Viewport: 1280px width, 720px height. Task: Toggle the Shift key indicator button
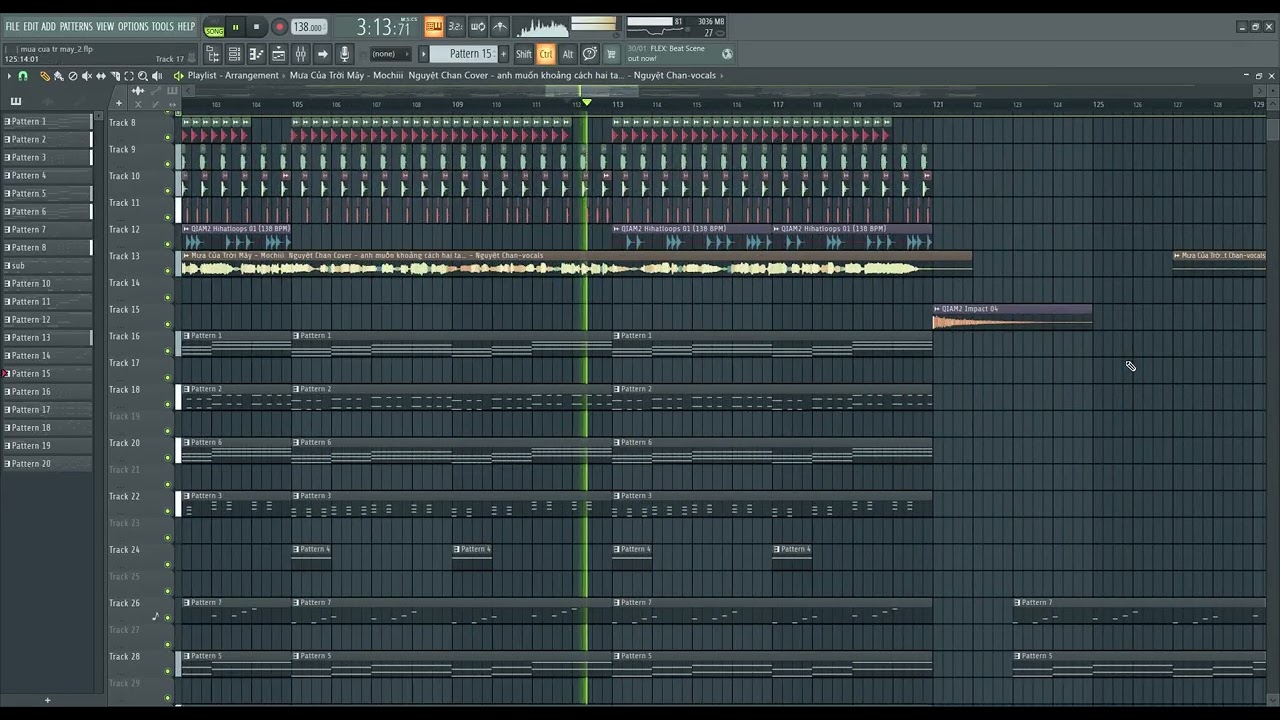click(x=524, y=54)
